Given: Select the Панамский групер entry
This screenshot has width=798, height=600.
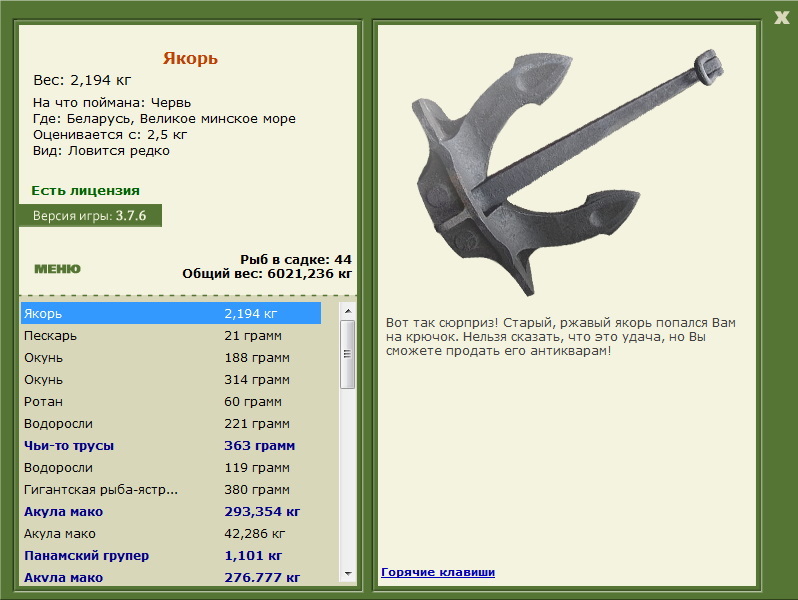Looking at the screenshot, I should 171,556.
